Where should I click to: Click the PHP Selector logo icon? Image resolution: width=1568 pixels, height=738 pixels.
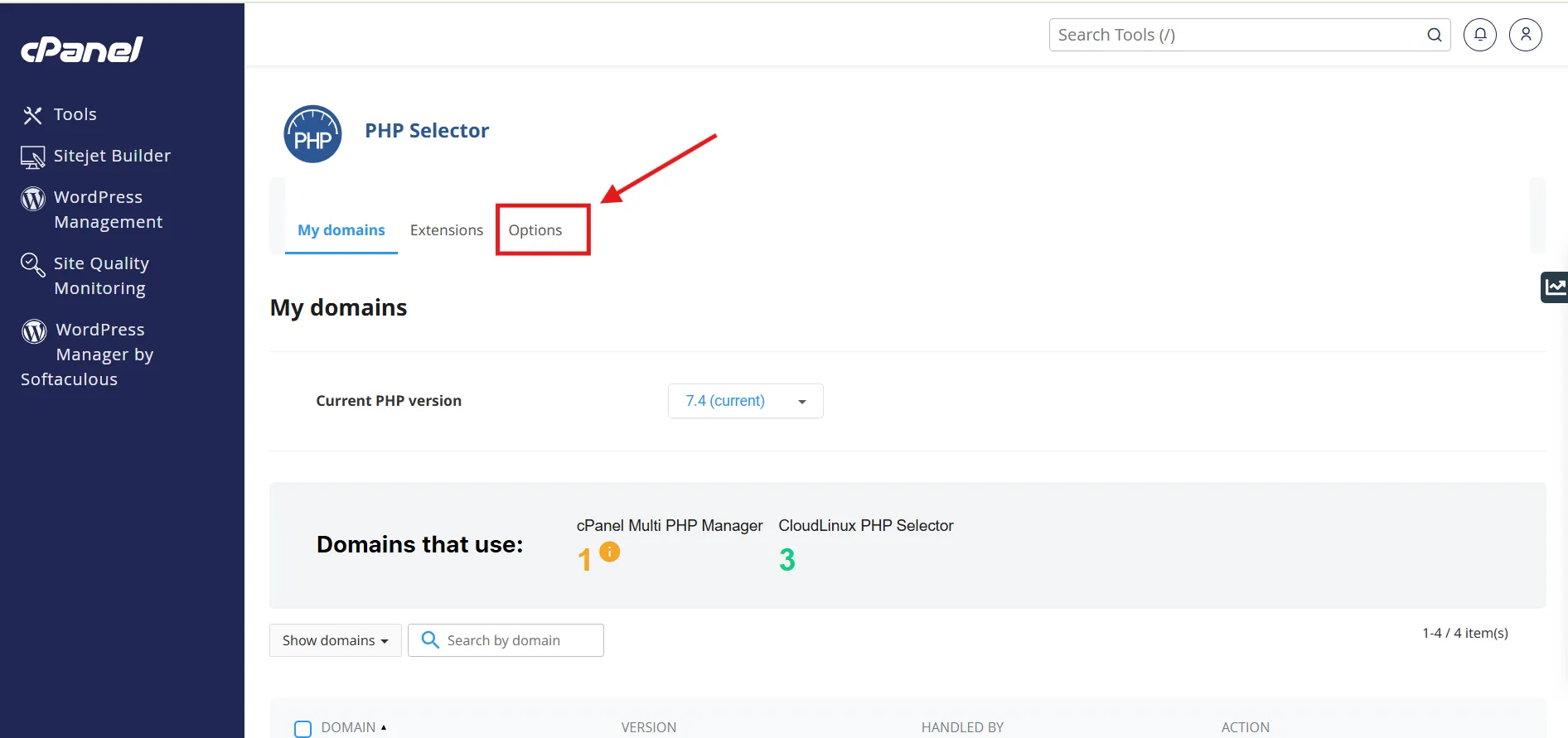tap(312, 134)
